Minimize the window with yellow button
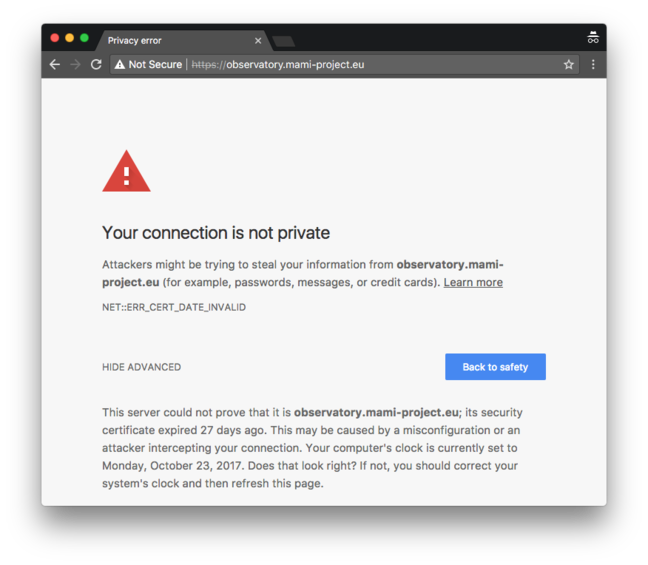The image size is (648, 565). coord(69,38)
